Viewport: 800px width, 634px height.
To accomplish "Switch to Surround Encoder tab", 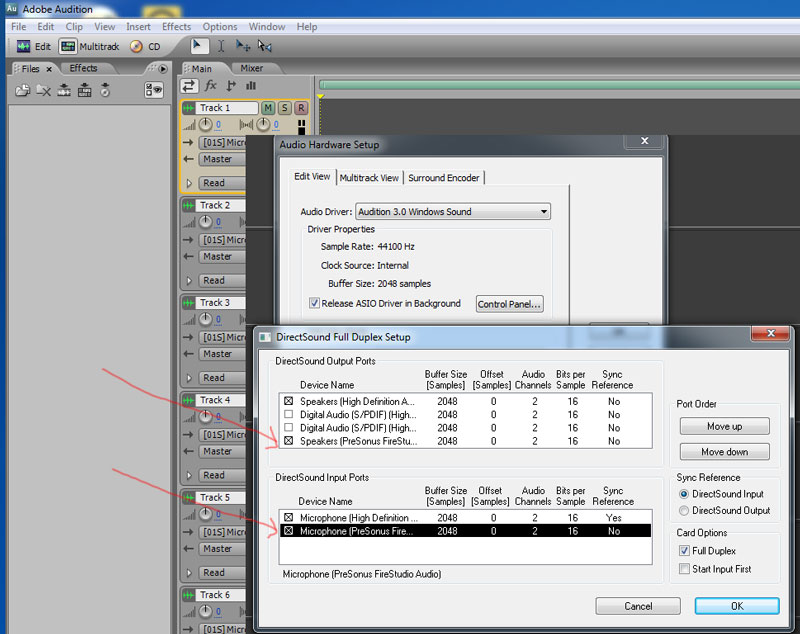I will [x=443, y=177].
